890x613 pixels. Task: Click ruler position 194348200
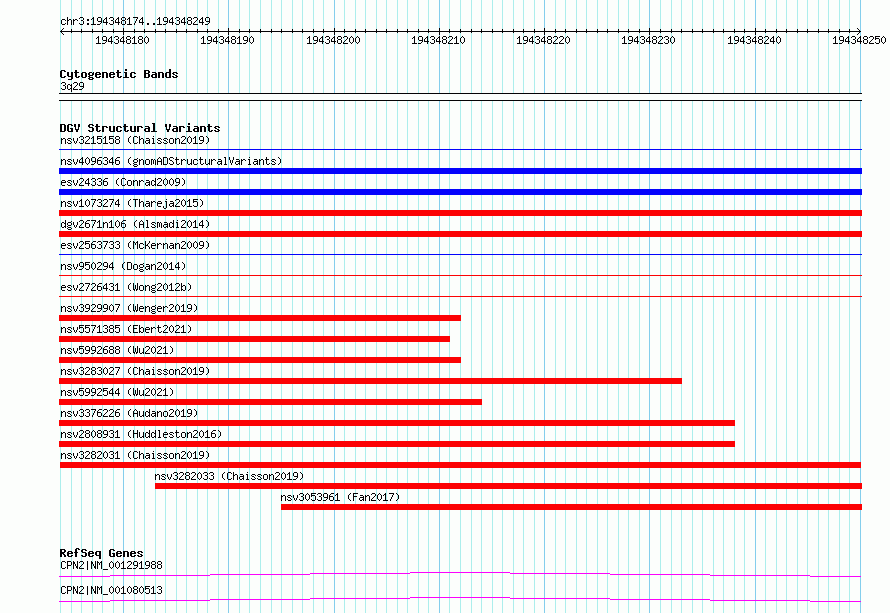tap(333, 40)
